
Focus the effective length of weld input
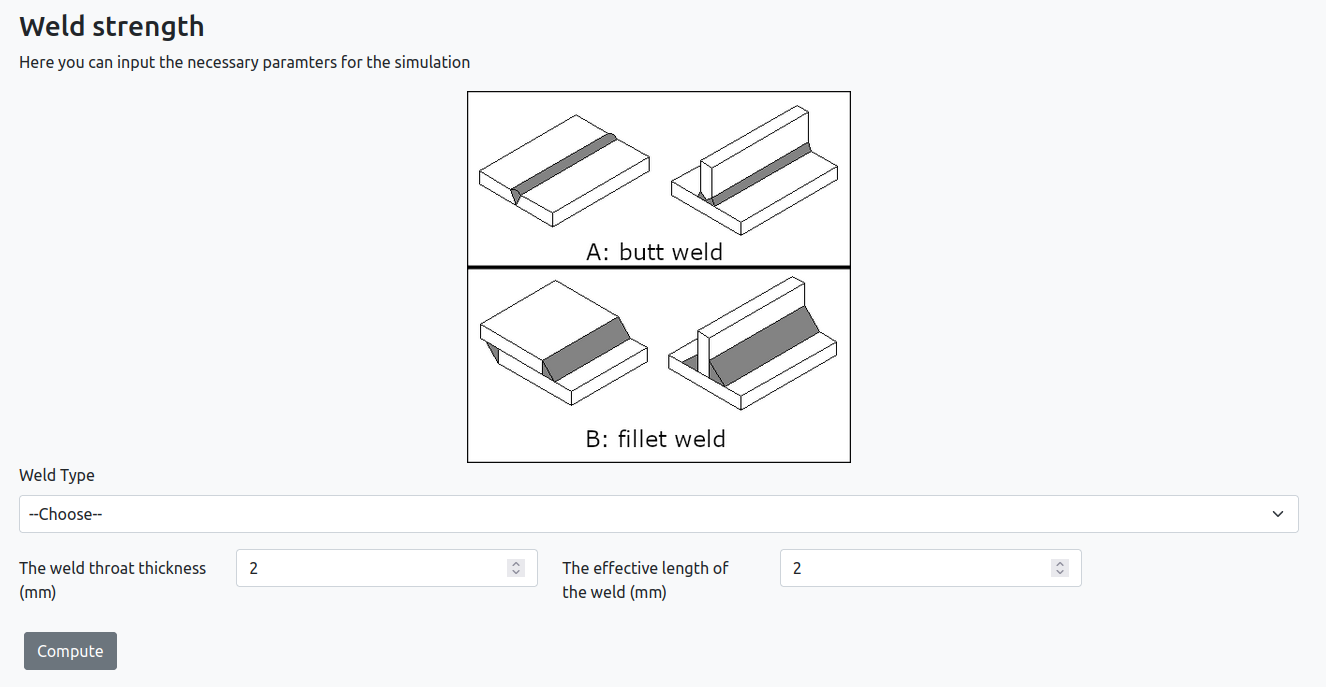coord(930,568)
